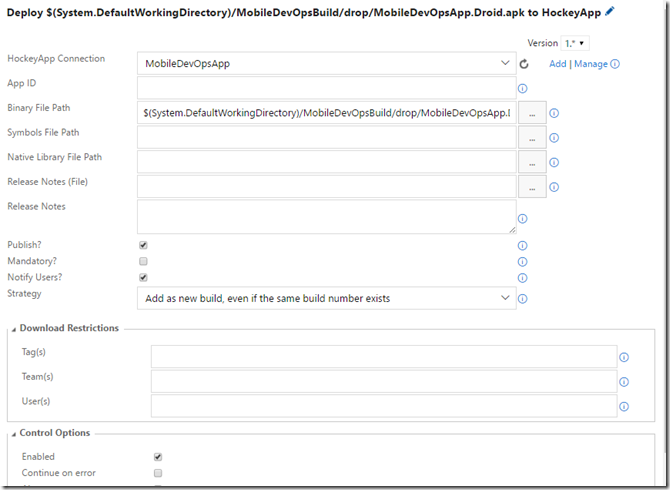
Task: View info about the Publish option
Action: 522,245
